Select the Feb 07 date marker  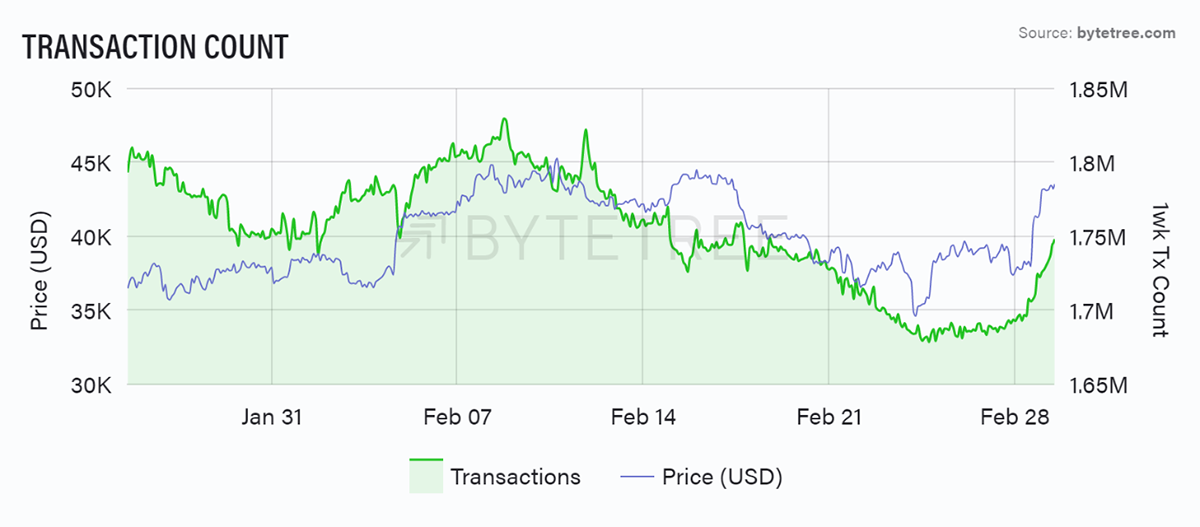[x=457, y=416]
